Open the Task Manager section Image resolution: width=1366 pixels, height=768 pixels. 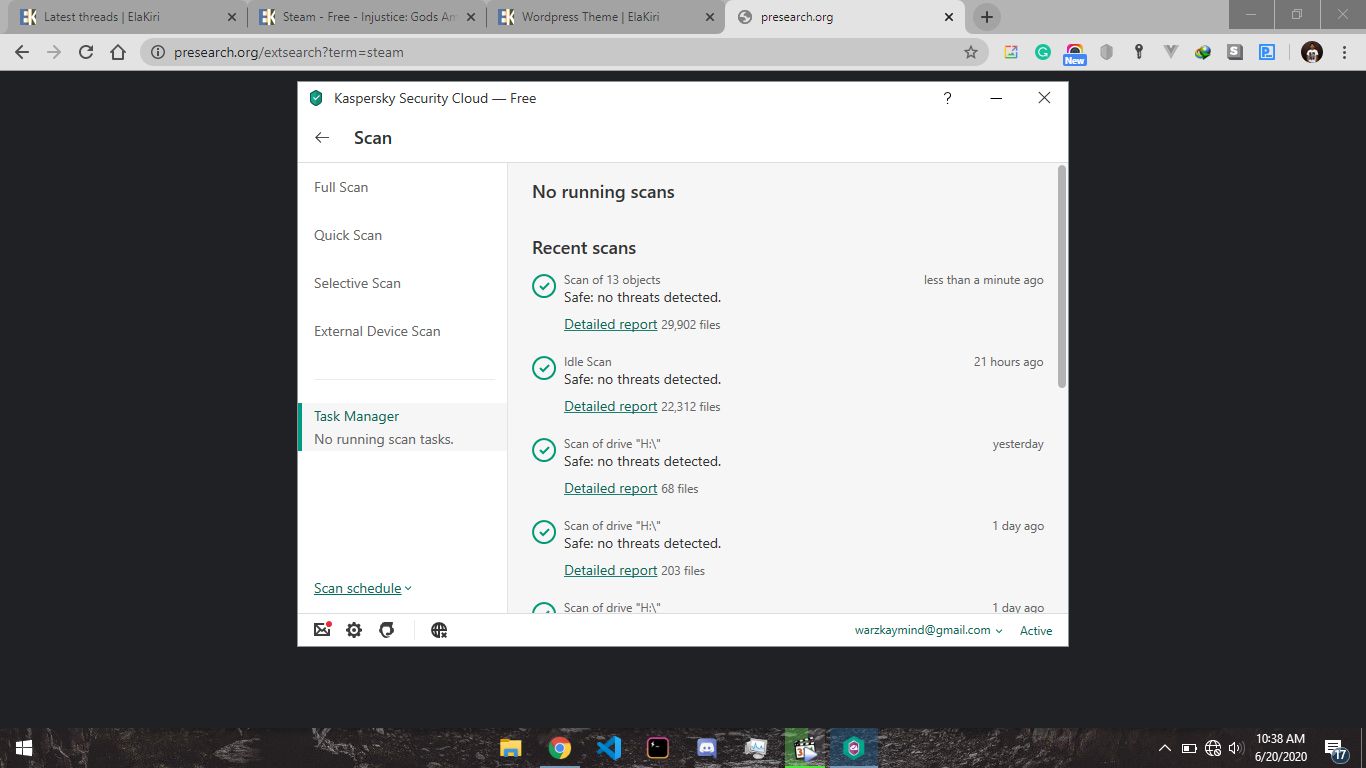coord(402,427)
